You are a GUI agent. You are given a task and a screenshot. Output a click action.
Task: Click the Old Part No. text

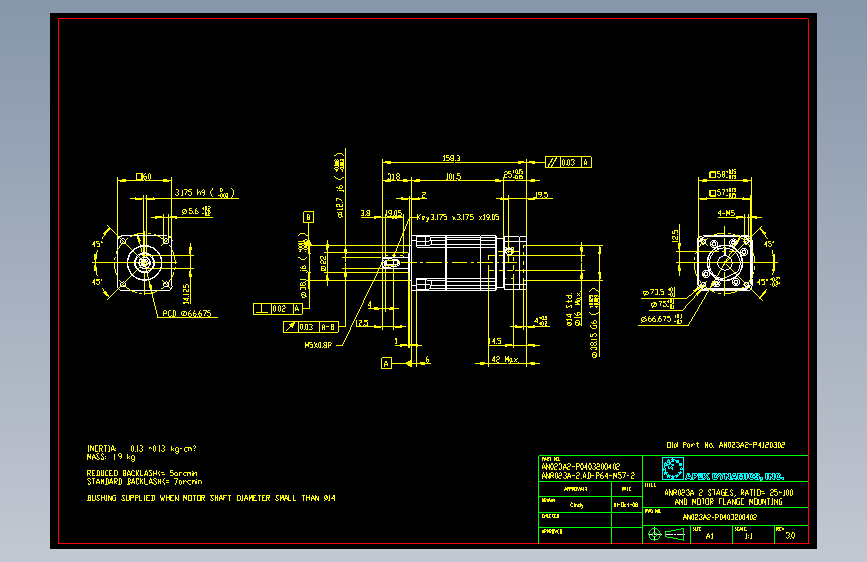[725, 445]
